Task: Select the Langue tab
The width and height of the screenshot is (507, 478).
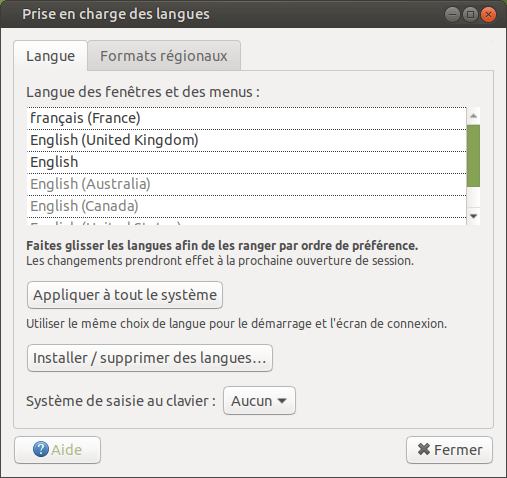Action: [50, 56]
